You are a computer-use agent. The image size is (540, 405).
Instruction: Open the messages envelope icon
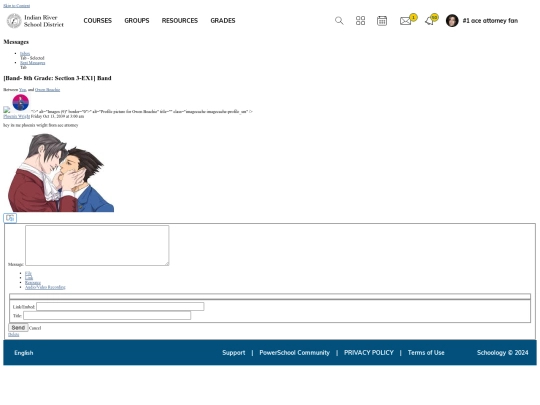tap(406, 21)
